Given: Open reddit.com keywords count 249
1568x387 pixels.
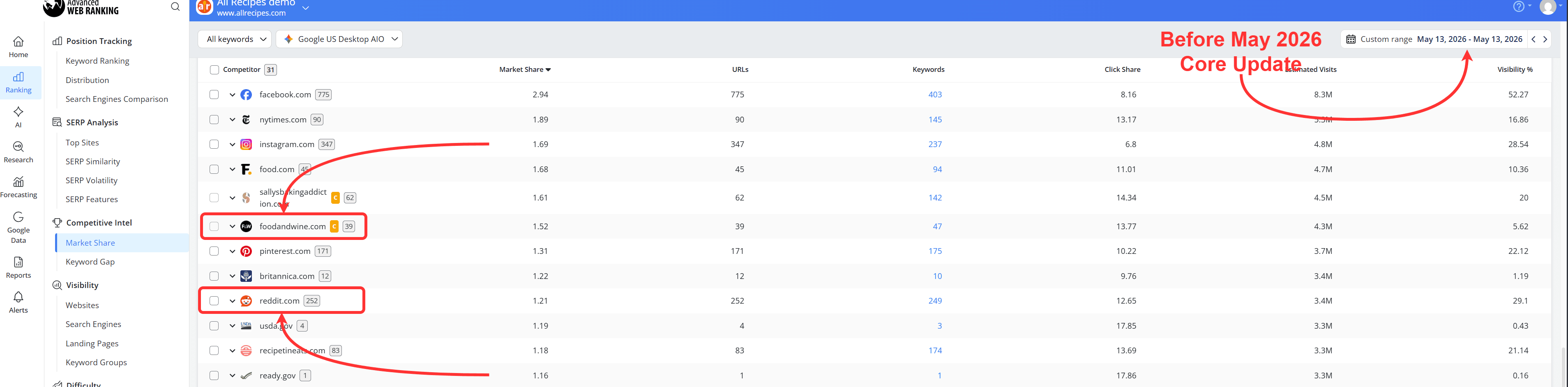Looking at the screenshot, I should coord(935,301).
